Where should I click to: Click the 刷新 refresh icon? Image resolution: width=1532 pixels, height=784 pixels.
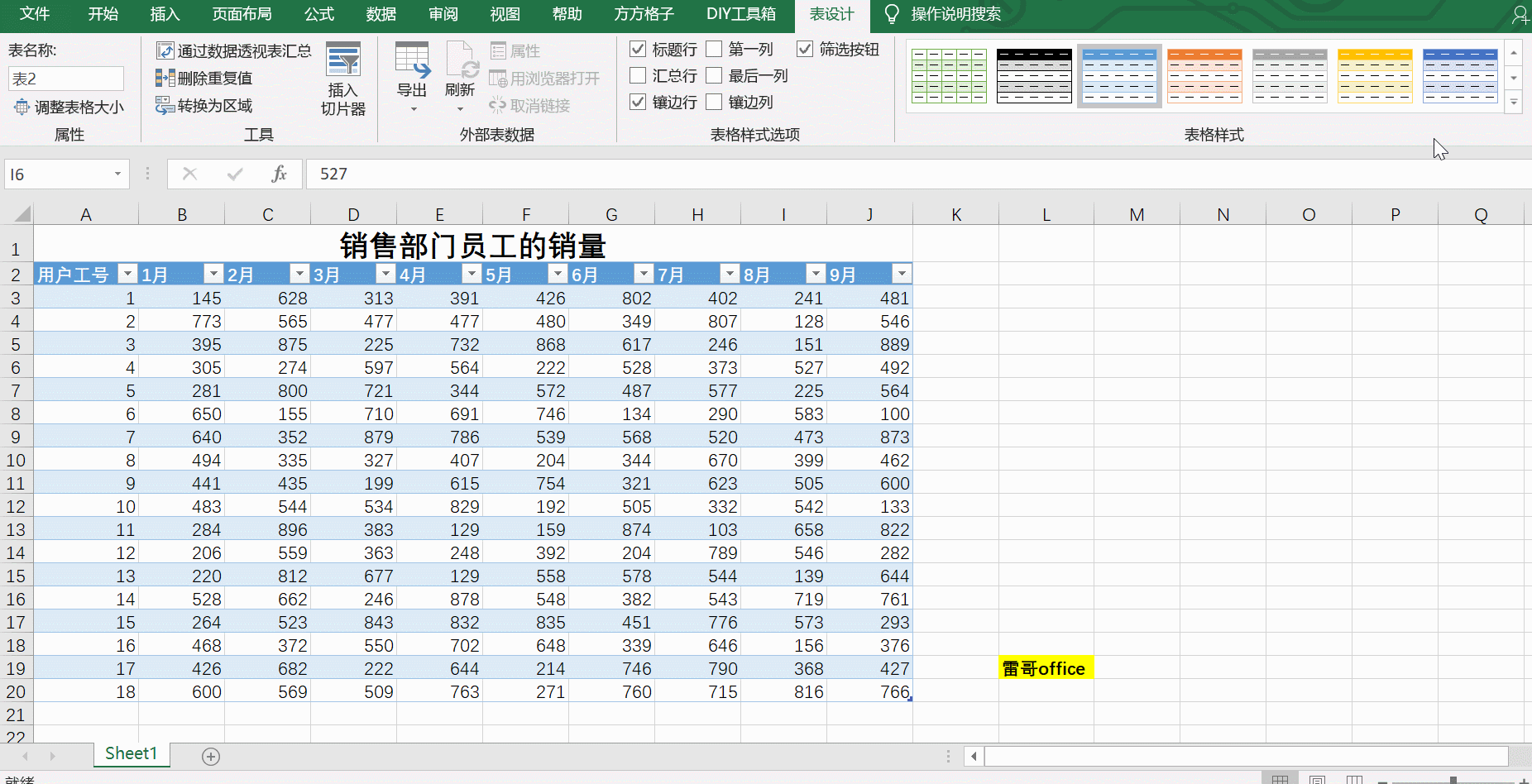(461, 60)
